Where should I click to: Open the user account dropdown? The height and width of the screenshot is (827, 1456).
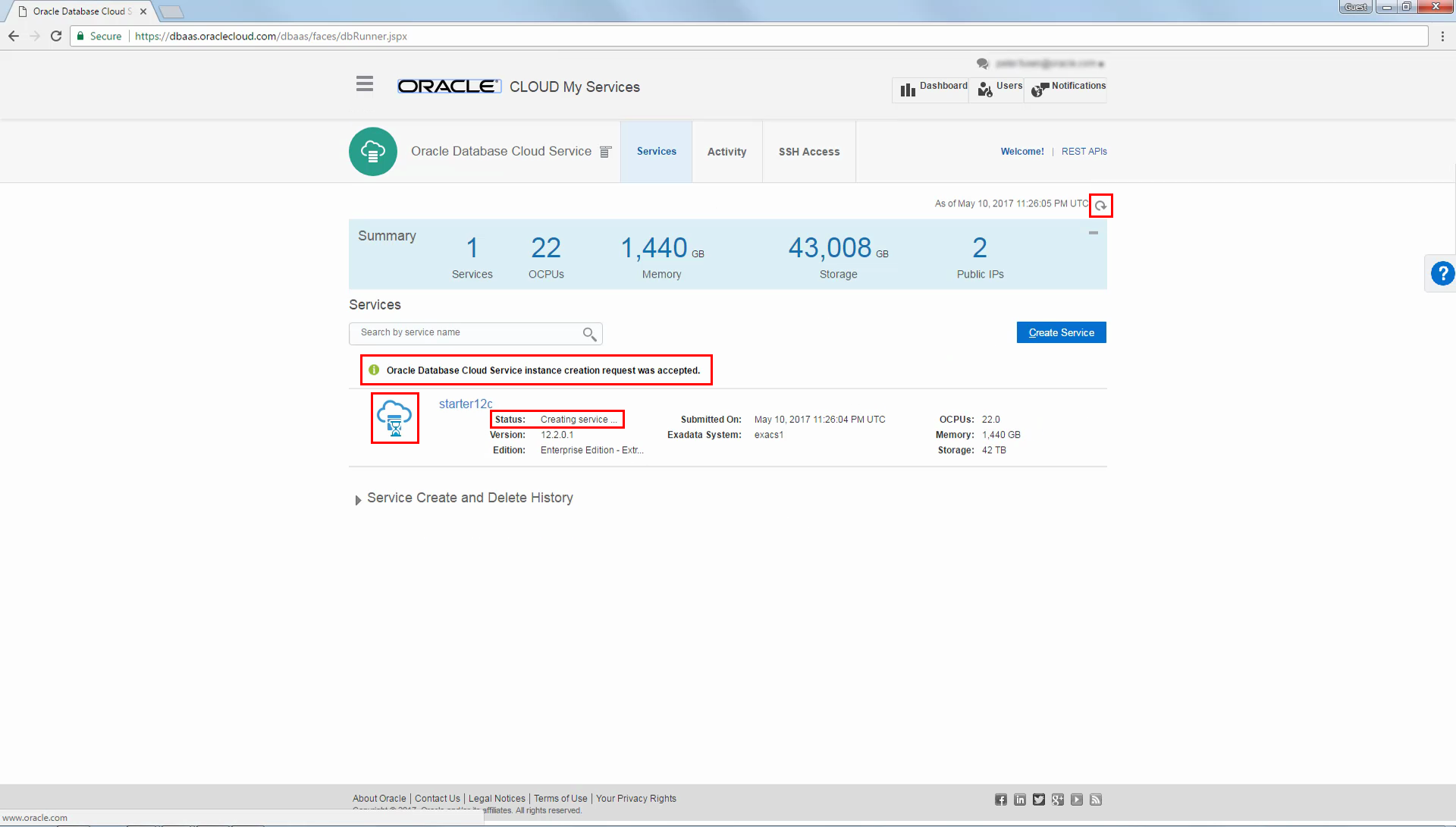(1050, 64)
